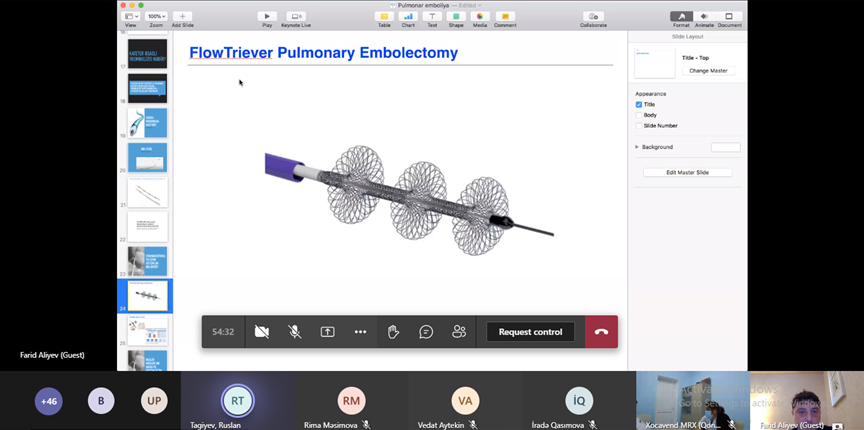
Task: Select slide 25 thumbnail
Action: coord(148,330)
